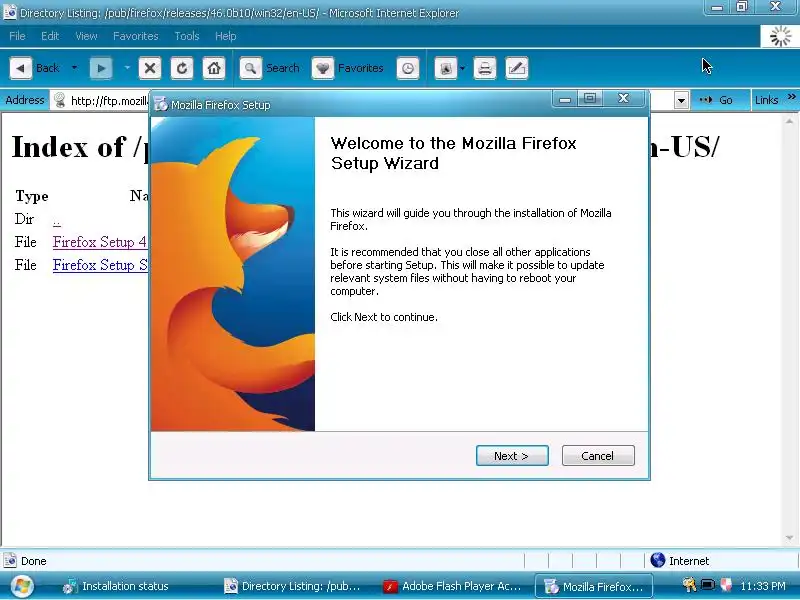
Task: Click the Done page icon in status bar
Action: (10, 560)
